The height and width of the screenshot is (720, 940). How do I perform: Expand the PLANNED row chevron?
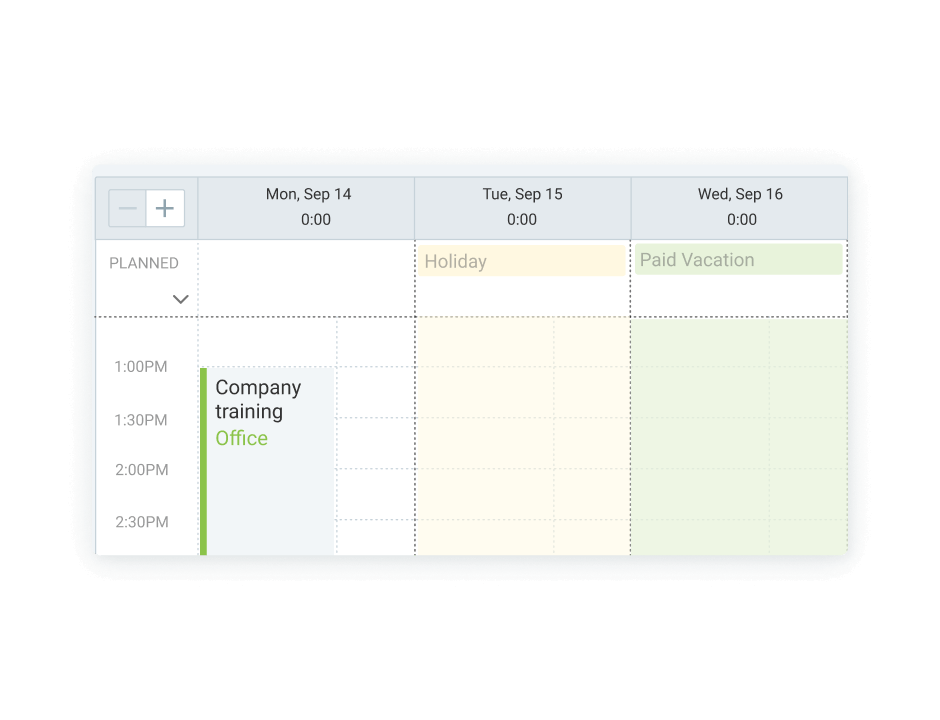(x=181, y=299)
